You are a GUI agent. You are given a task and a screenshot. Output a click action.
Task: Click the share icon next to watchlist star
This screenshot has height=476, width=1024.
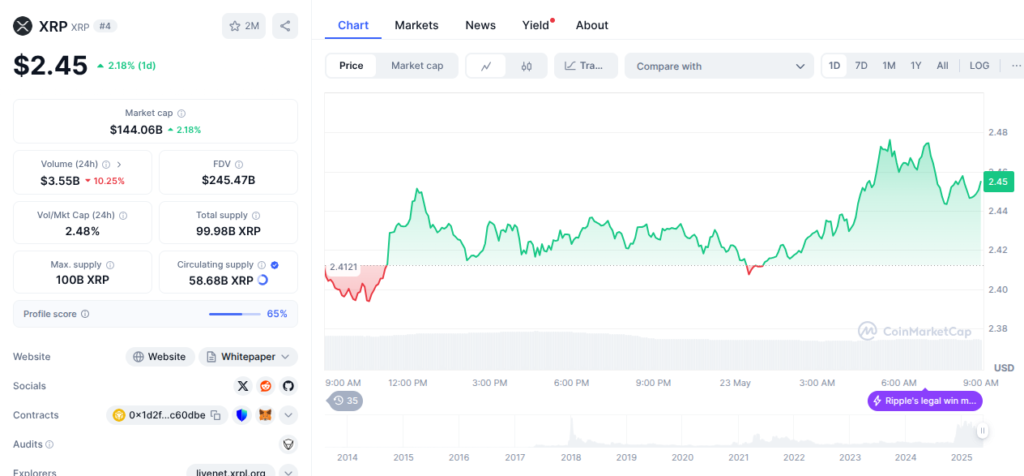(x=285, y=26)
